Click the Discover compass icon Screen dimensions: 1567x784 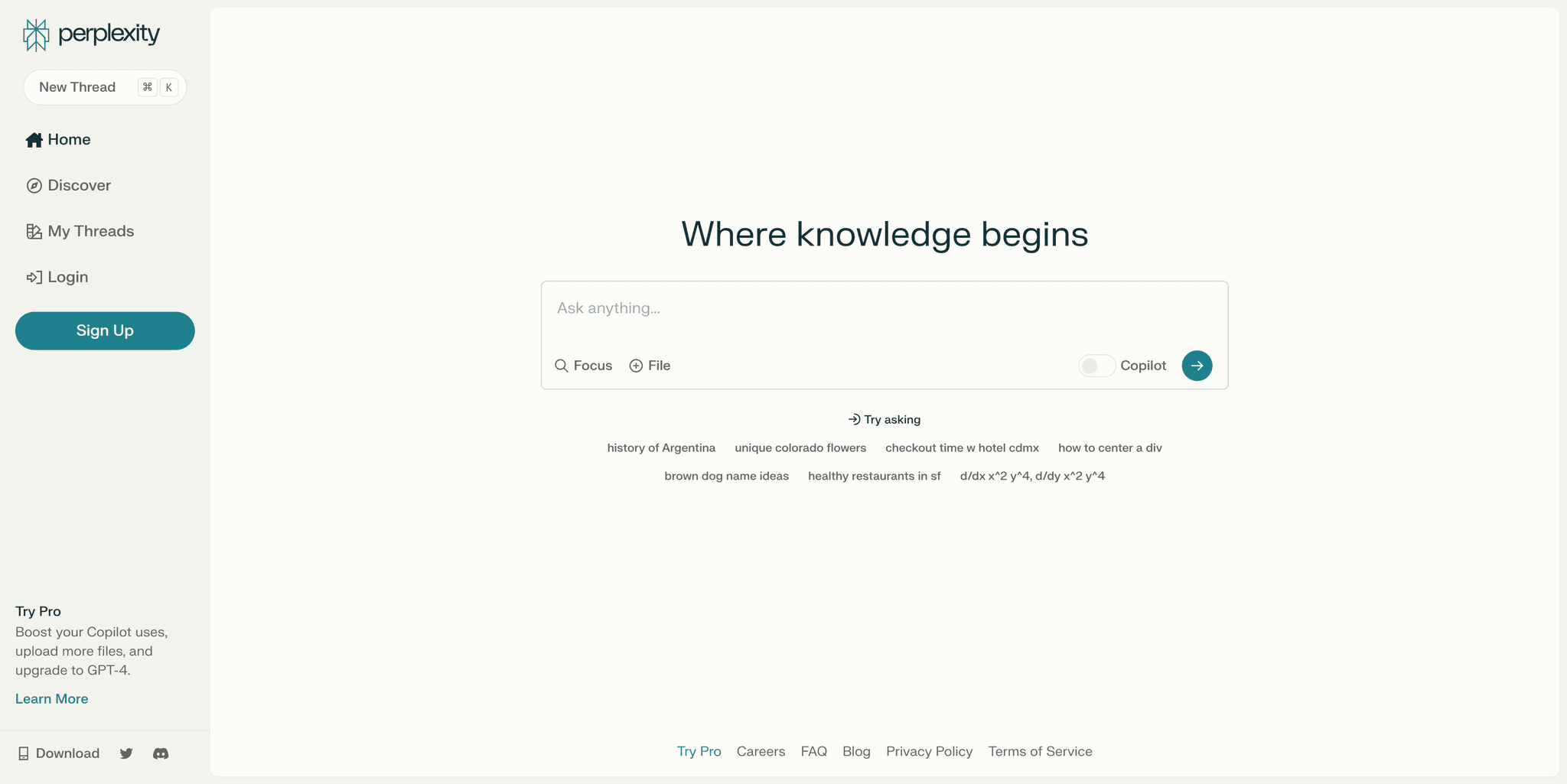click(34, 186)
